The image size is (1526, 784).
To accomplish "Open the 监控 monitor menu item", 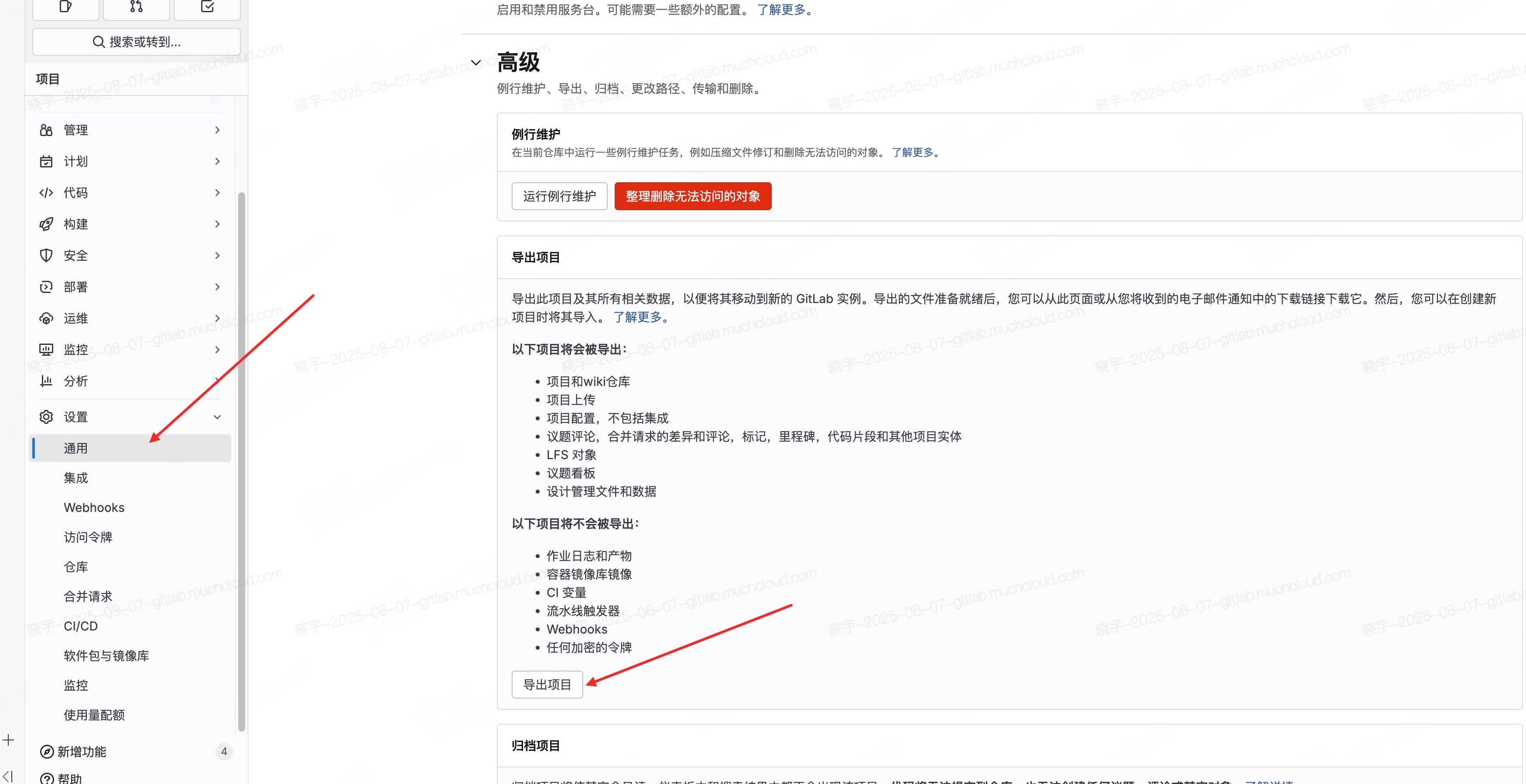I will 76,349.
